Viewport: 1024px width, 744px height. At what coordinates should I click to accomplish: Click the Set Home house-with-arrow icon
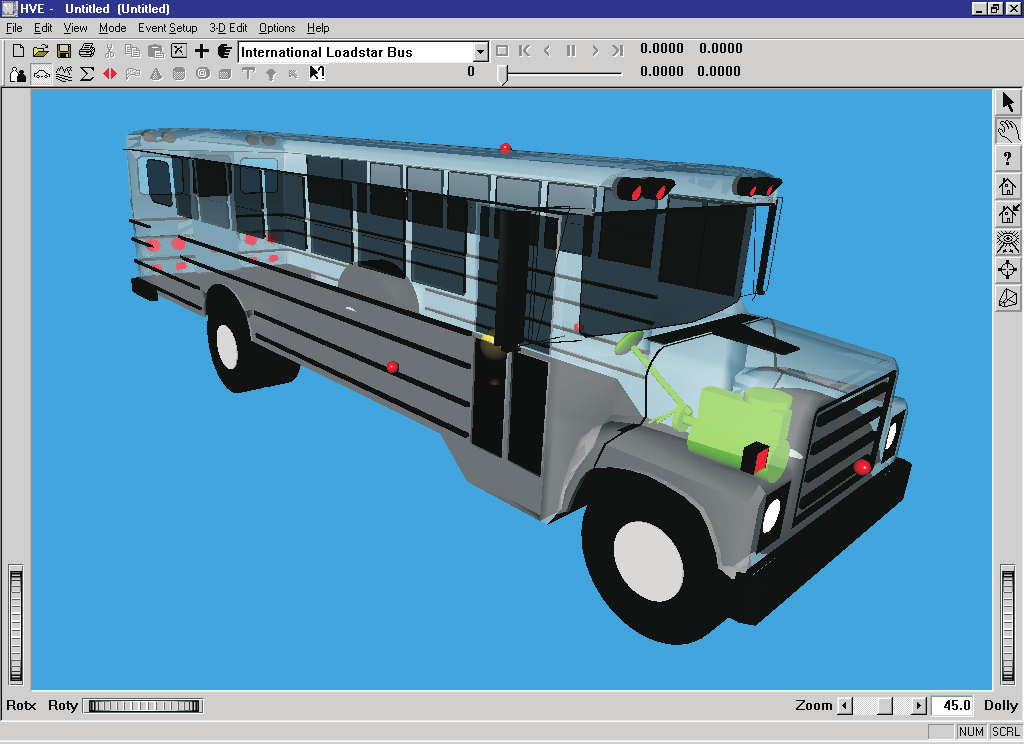(x=1008, y=214)
